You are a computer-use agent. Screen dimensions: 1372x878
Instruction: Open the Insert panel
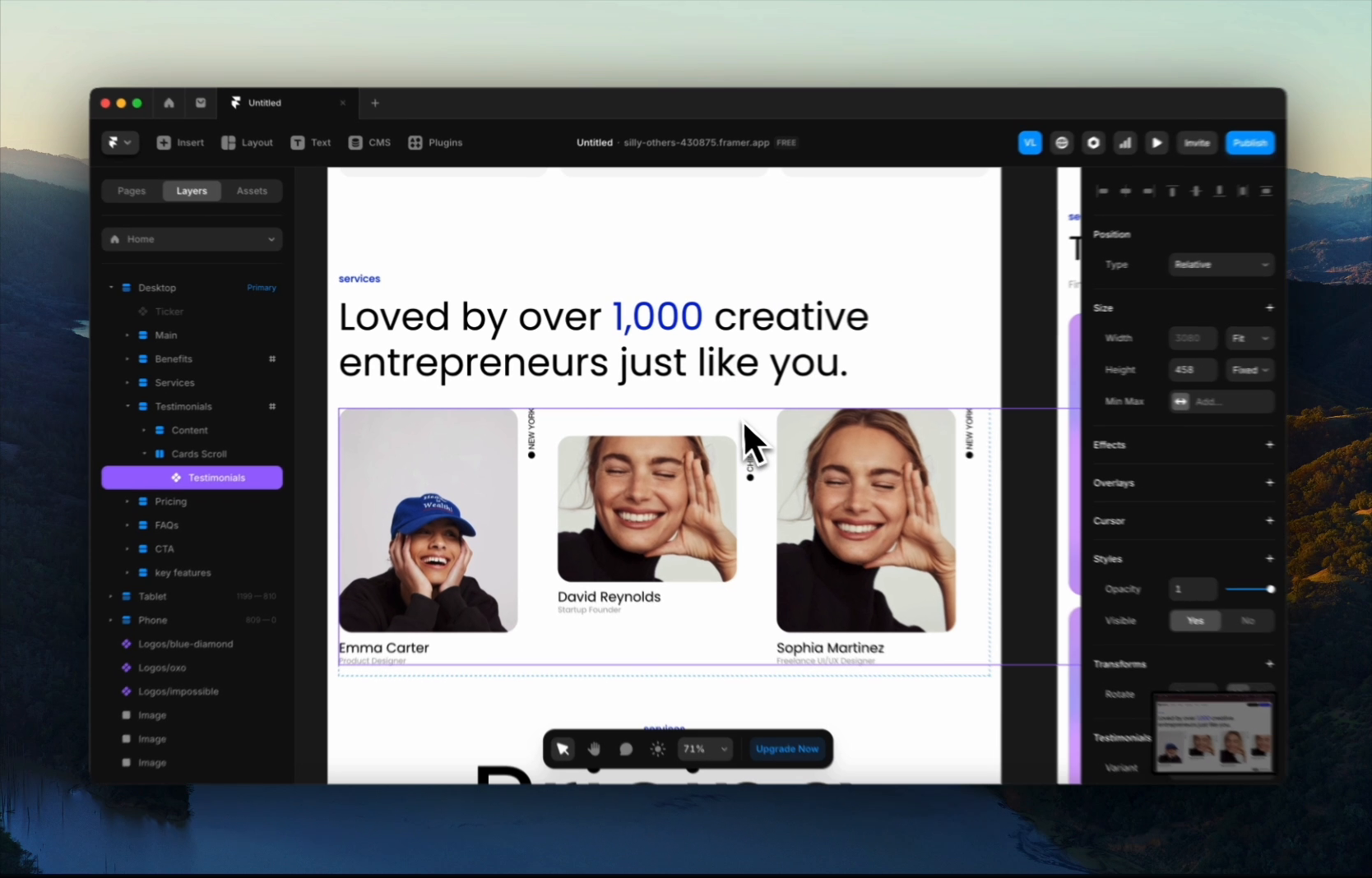click(x=180, y=142)
